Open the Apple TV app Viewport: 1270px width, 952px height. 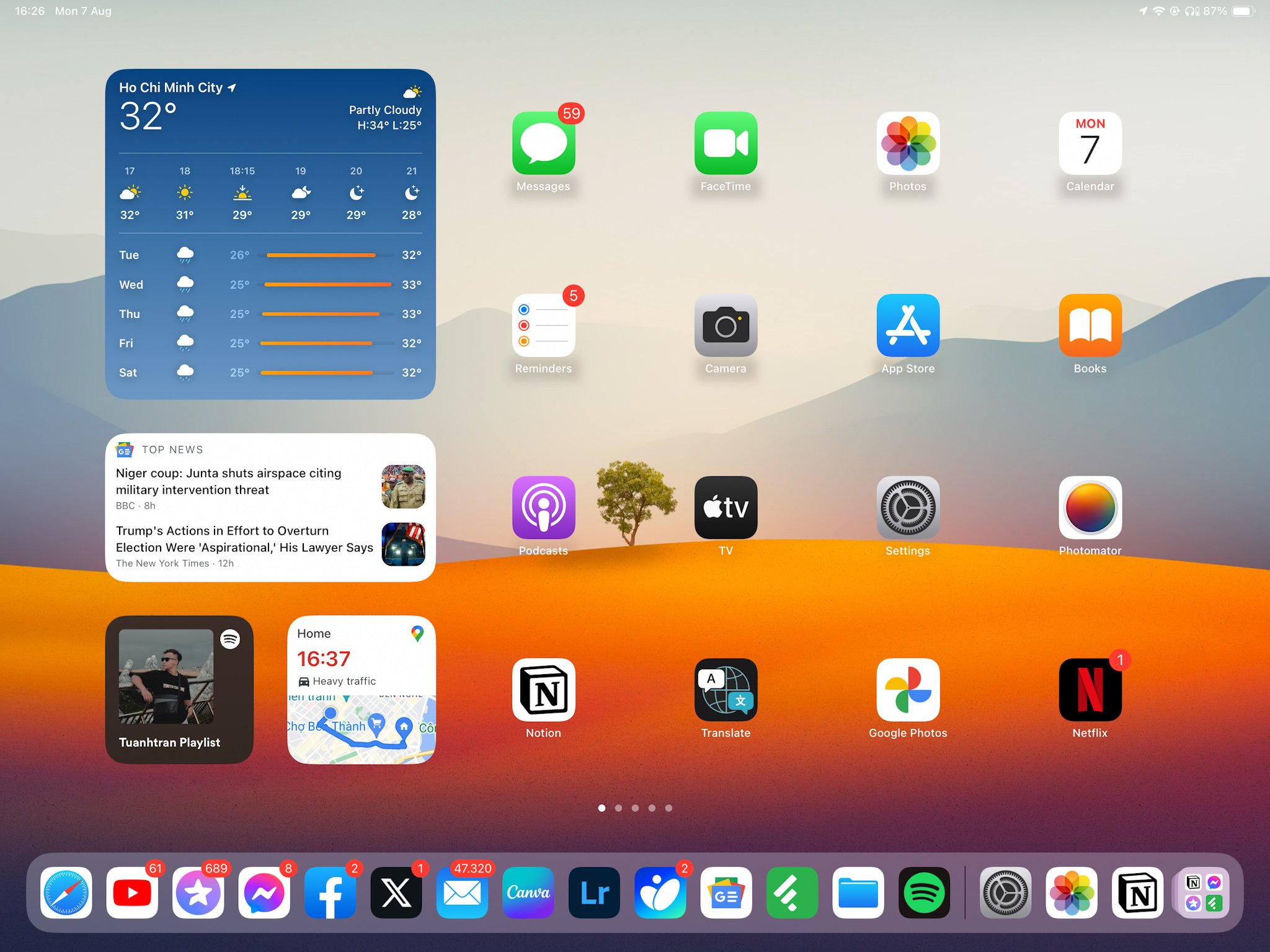(x=726, y=507)
